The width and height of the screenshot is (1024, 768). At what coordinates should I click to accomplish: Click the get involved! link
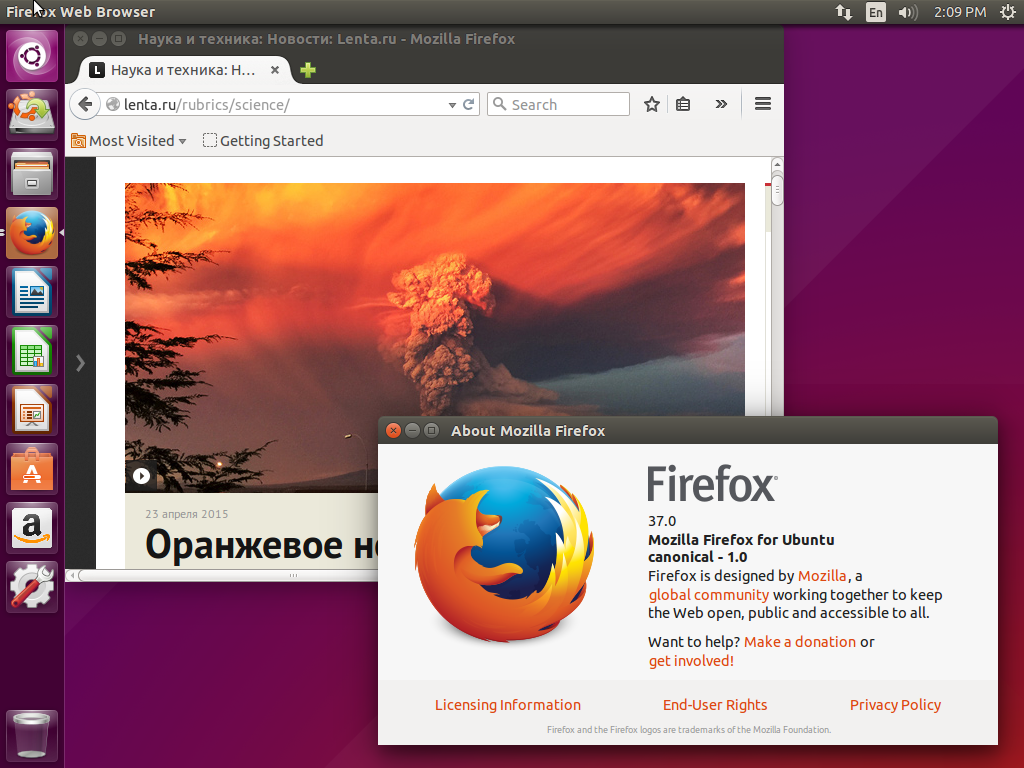[x=691, y=661]
